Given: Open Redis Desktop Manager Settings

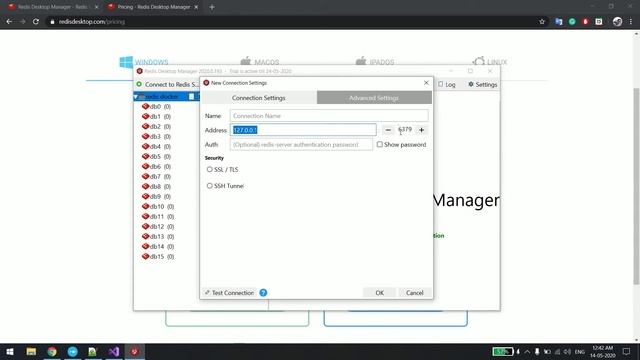Looking at the screenshot, I should point(482,84).
